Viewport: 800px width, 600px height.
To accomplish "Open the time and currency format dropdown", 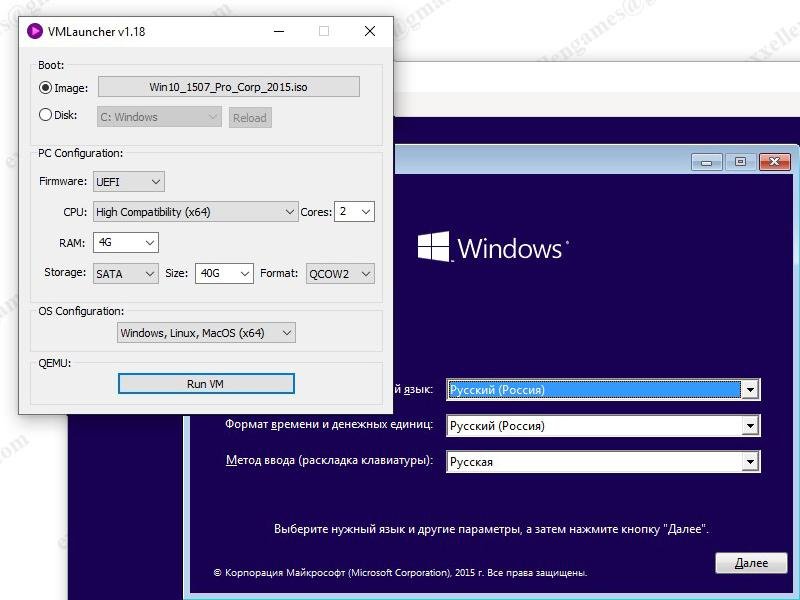I will point(603,426).
